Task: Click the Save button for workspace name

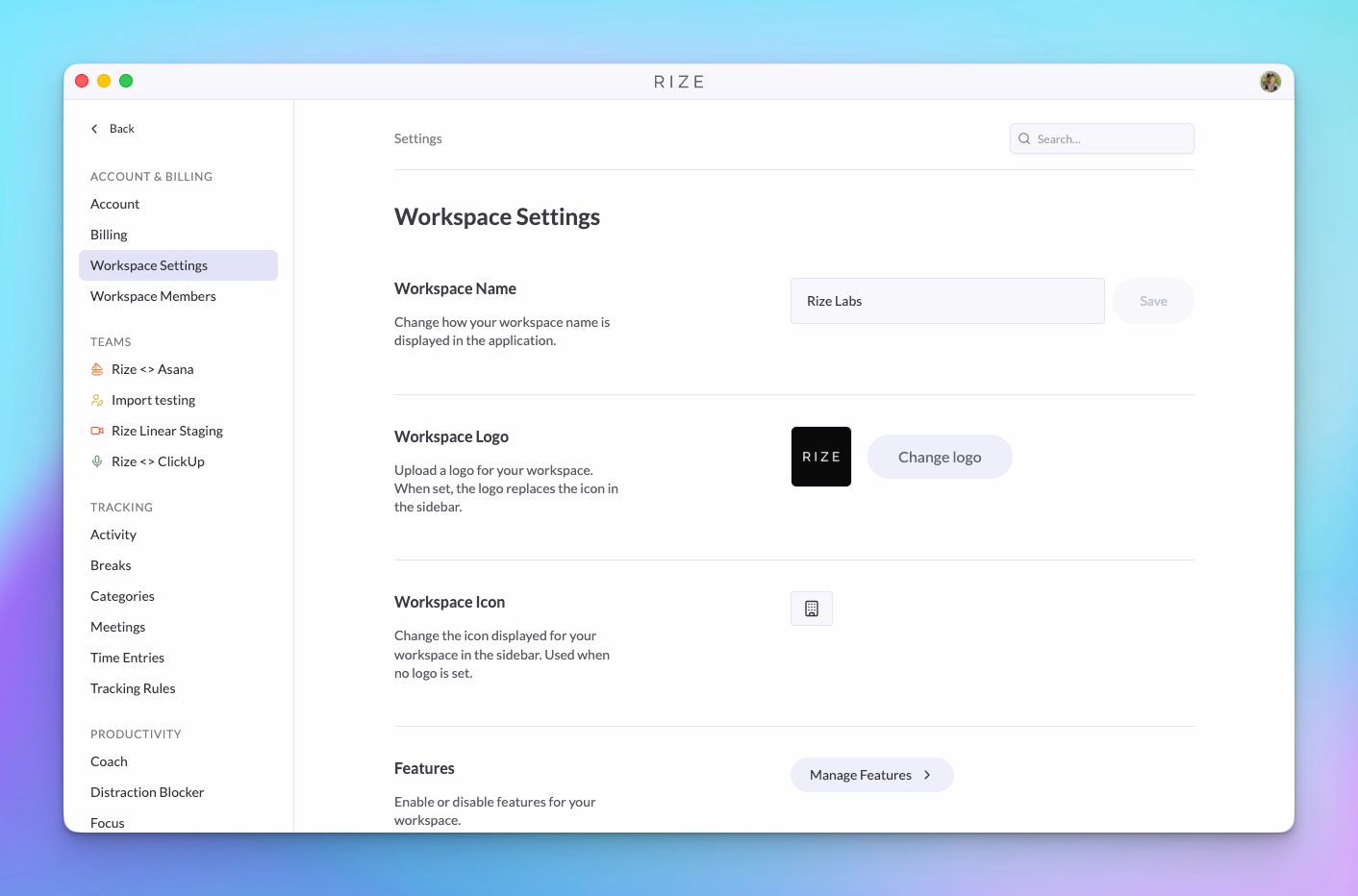Action: coord(1153,300)
